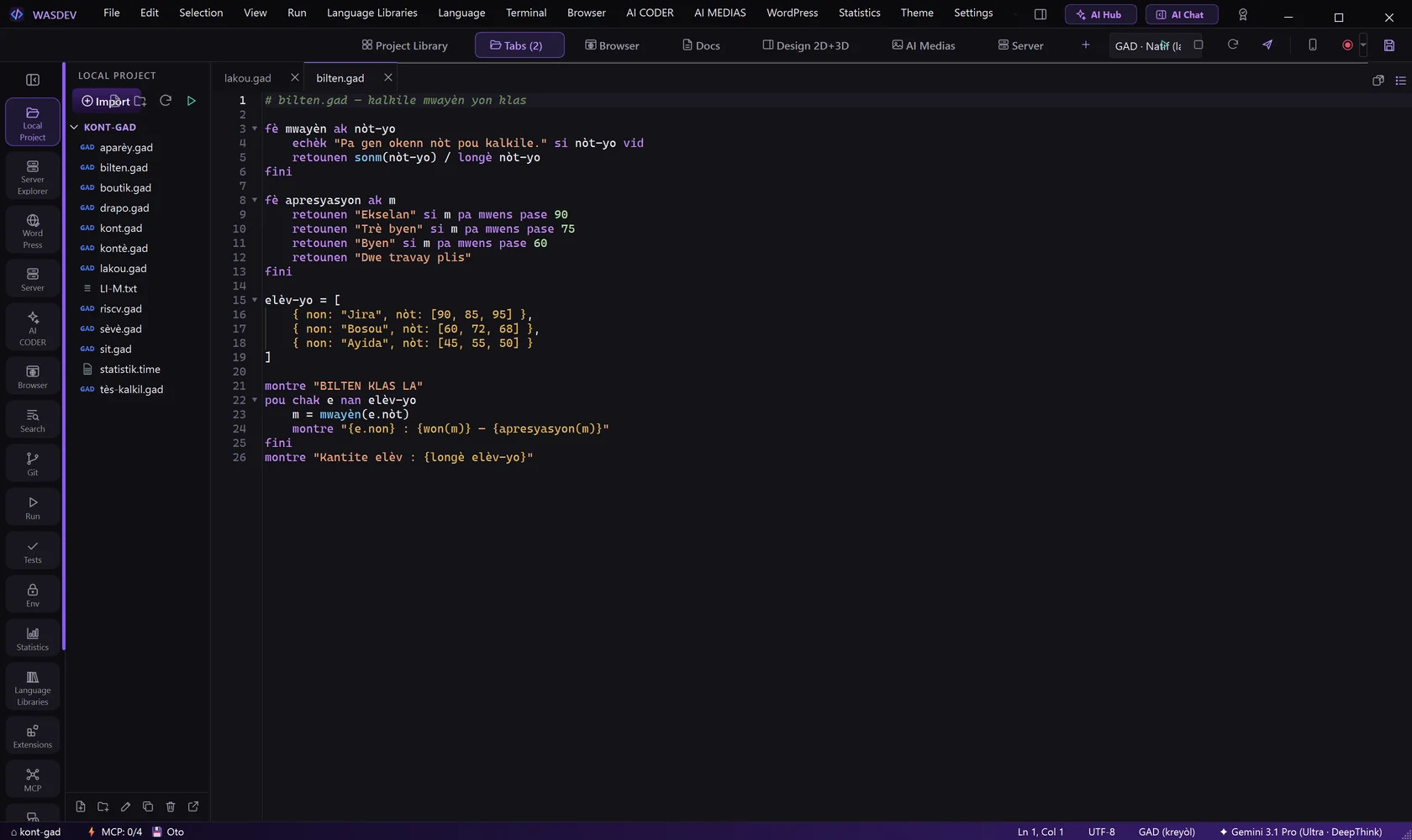Open the AI CODER sidebar panel
Screen dimensions: 1412x840
[33, 327]
